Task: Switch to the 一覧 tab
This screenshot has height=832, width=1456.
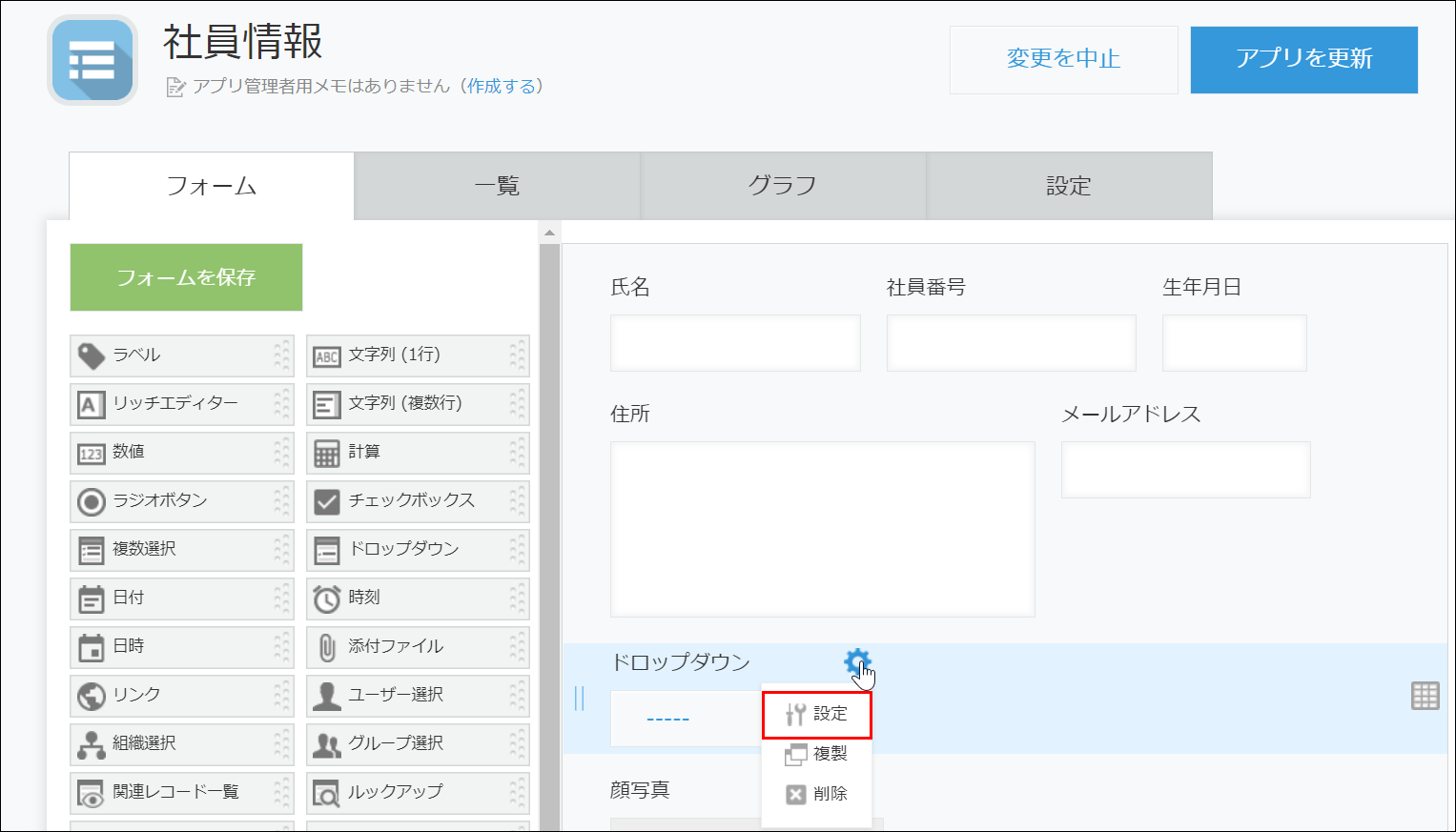Action: pyautogui.click(x=496, y=186)
